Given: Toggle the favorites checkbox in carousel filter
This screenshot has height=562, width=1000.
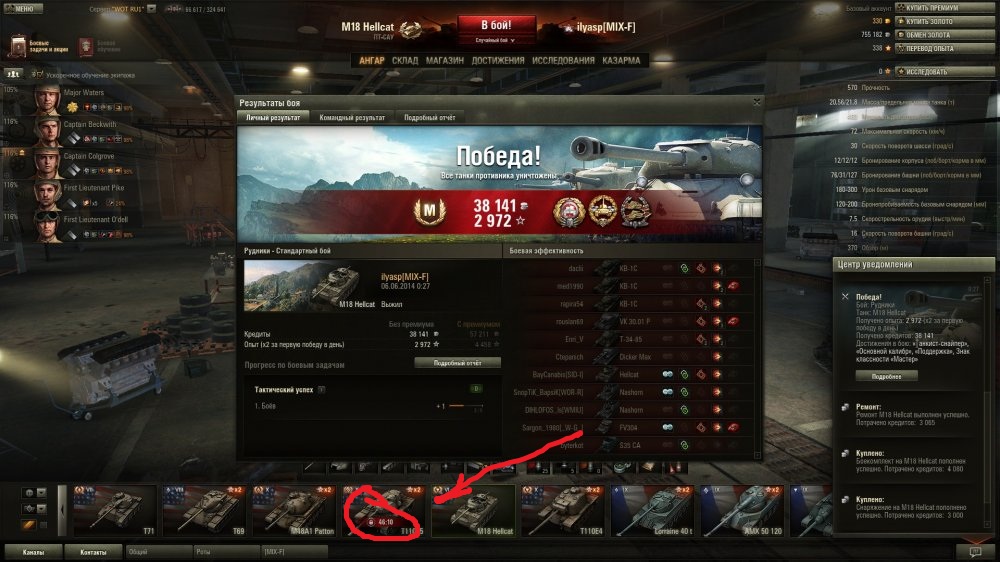Looking at the screenshot, I should (x=42, y=524).
